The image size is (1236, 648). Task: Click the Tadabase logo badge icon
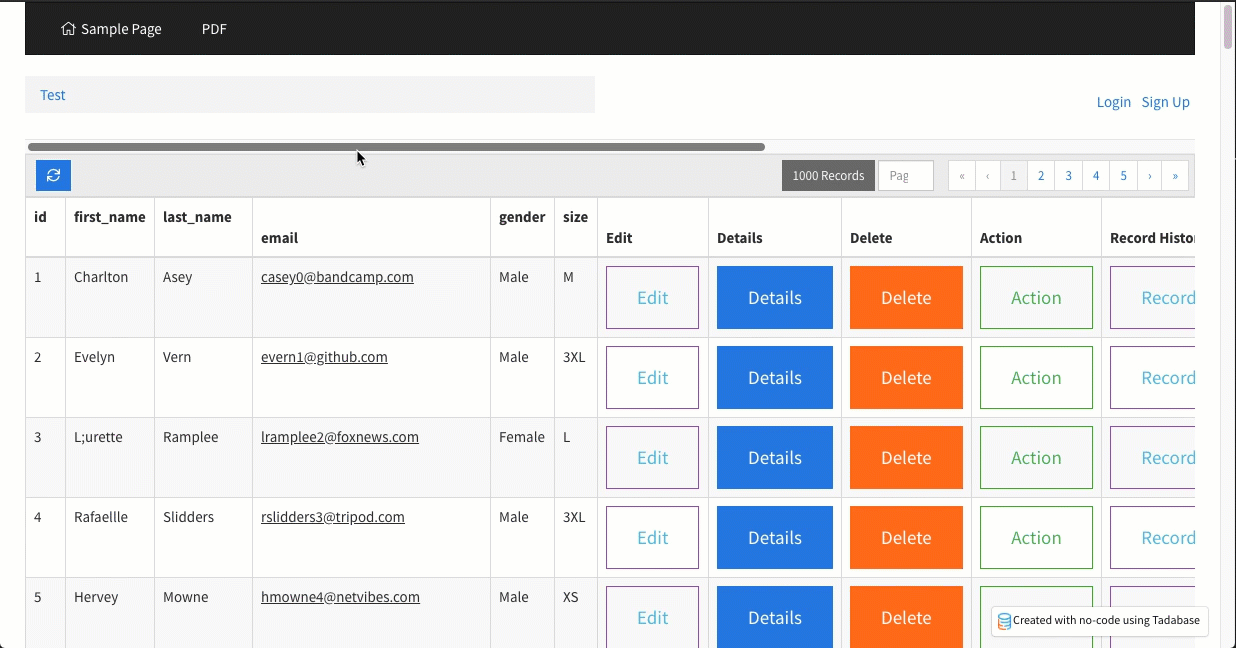point(1004,621)
